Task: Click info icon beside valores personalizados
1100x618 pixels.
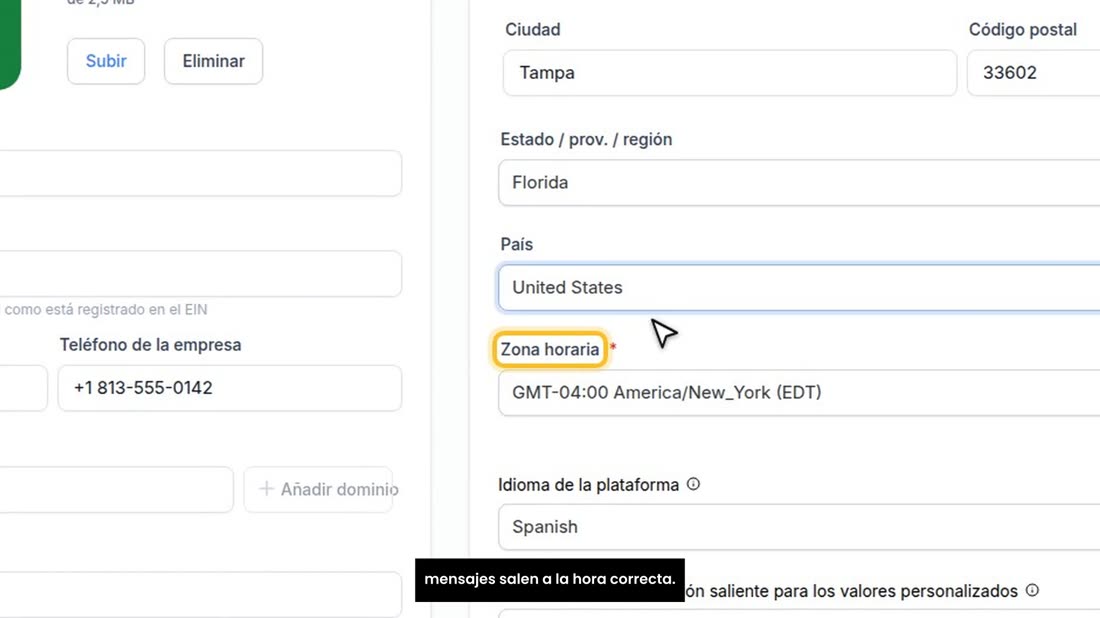Action: (x=1032, y=590)
